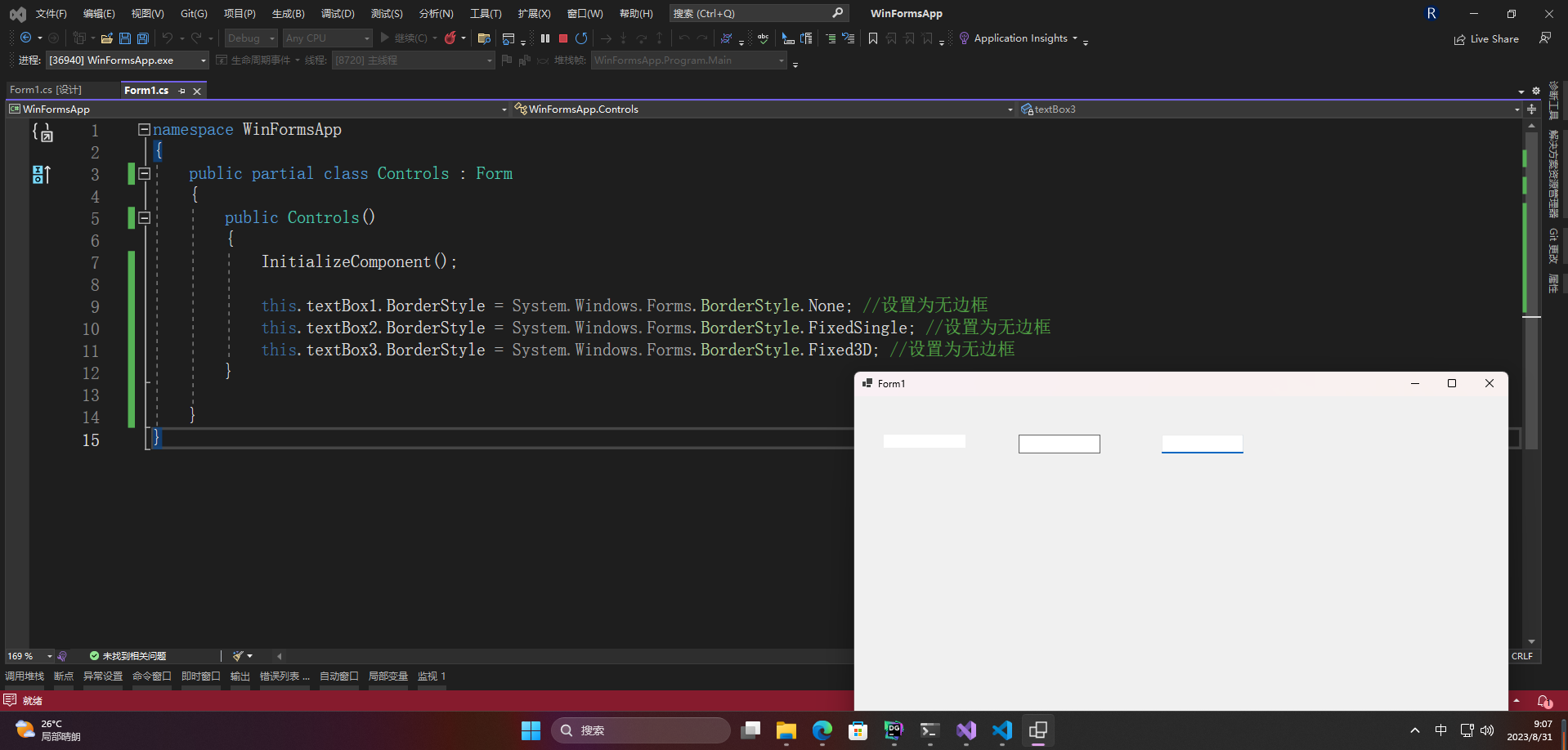Viewport: 1568px width, 750px height.
Task: Open the Git(G) menu
Action: click(194, 14)
